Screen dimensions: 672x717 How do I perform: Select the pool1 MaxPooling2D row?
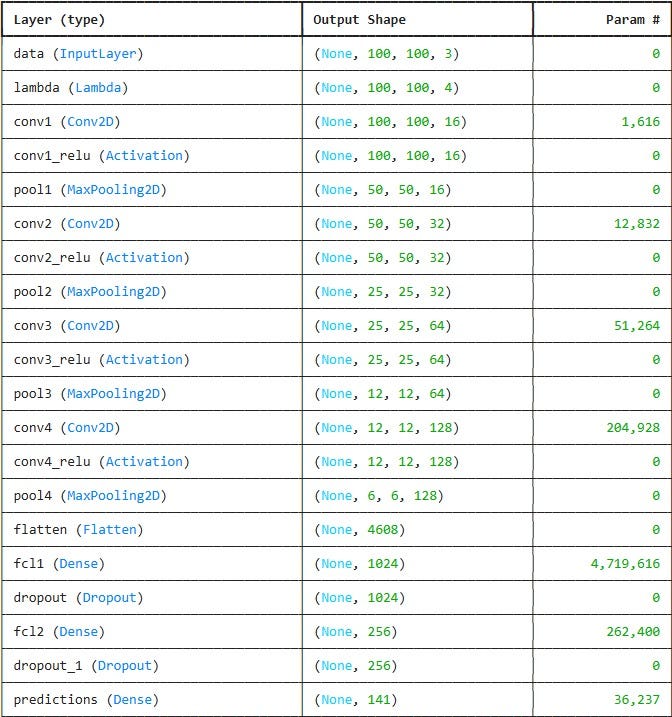click(336, 190)
